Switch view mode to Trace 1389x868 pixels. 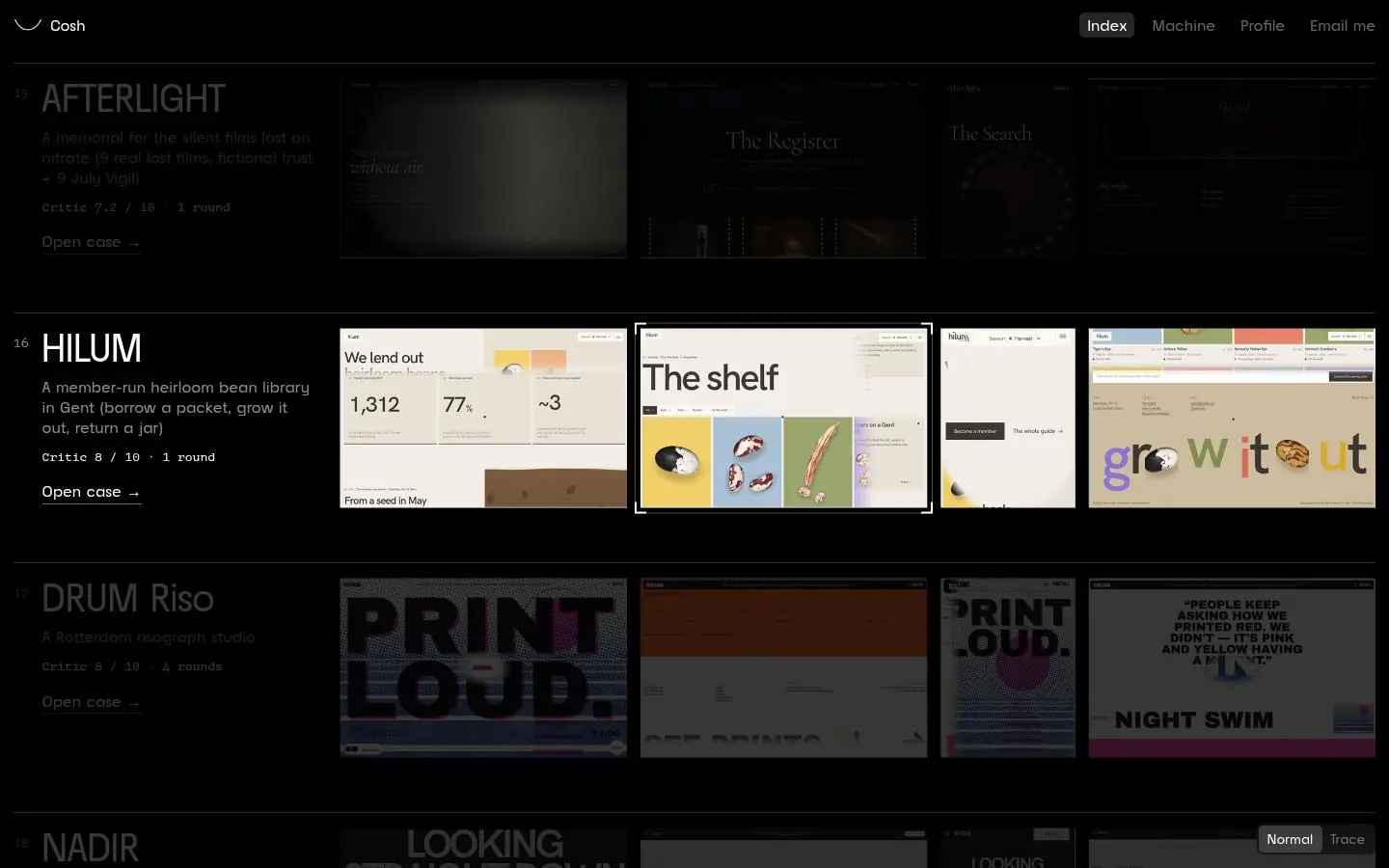1347,840
